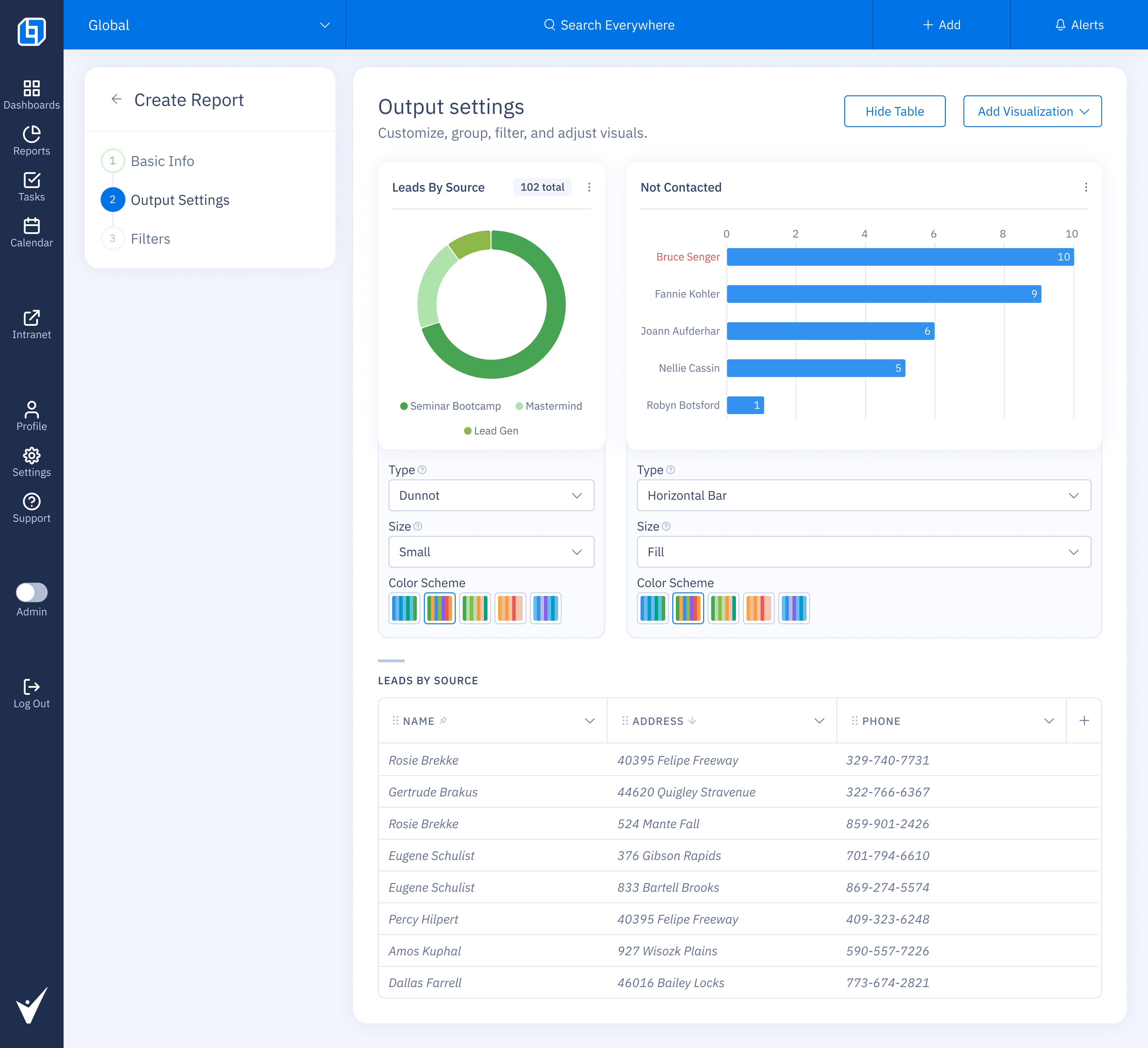Expand the Dunnot type dropdown

coord(491,495)
